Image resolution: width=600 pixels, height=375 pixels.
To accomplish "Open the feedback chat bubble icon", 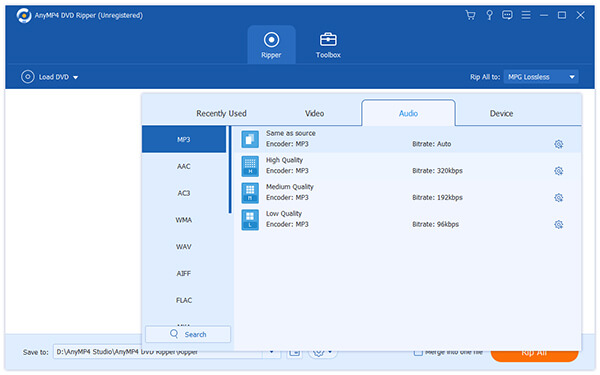I will point(507,15).
